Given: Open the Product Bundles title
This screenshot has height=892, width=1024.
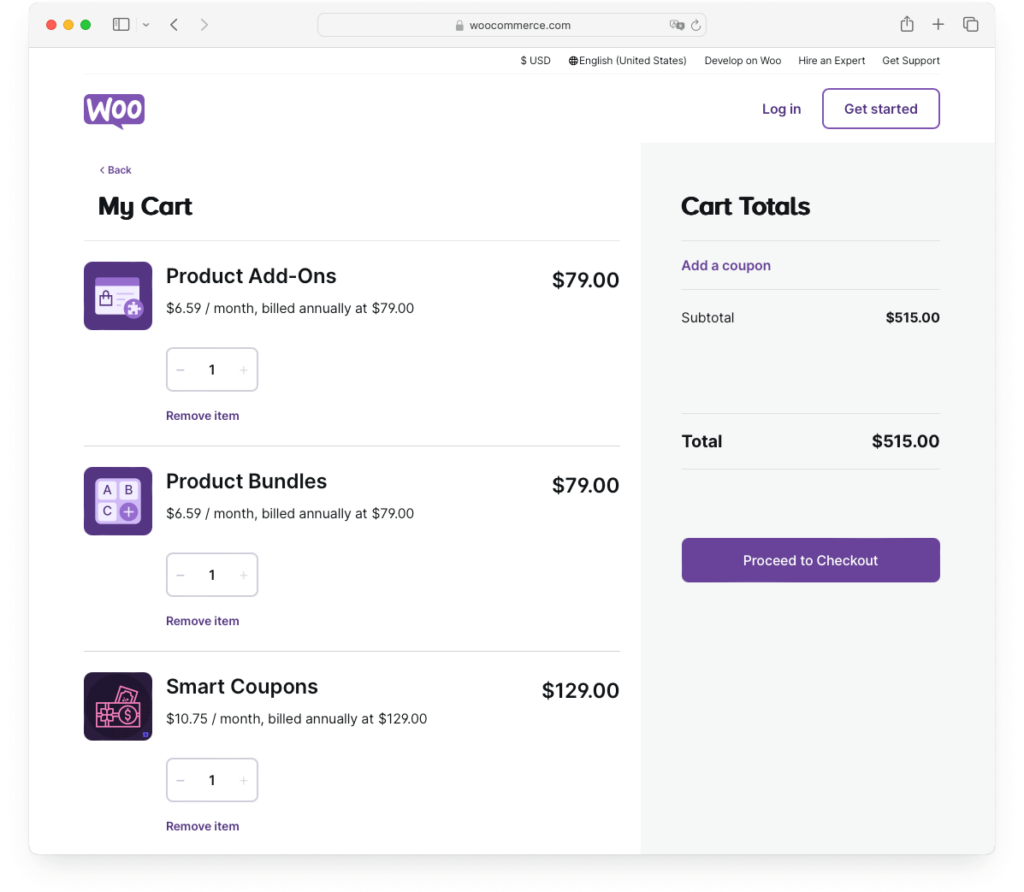Looking at the screenshot, I should click(246, 481).
